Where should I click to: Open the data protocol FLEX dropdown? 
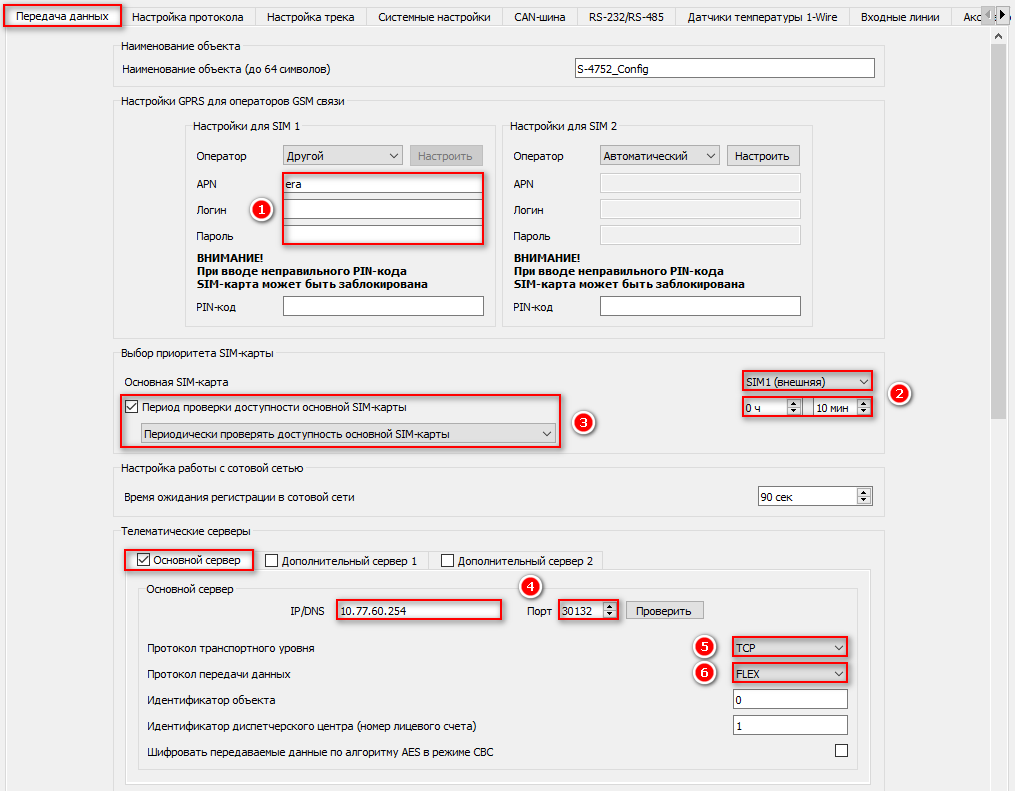pyautogui.click(x=790, y=674)
